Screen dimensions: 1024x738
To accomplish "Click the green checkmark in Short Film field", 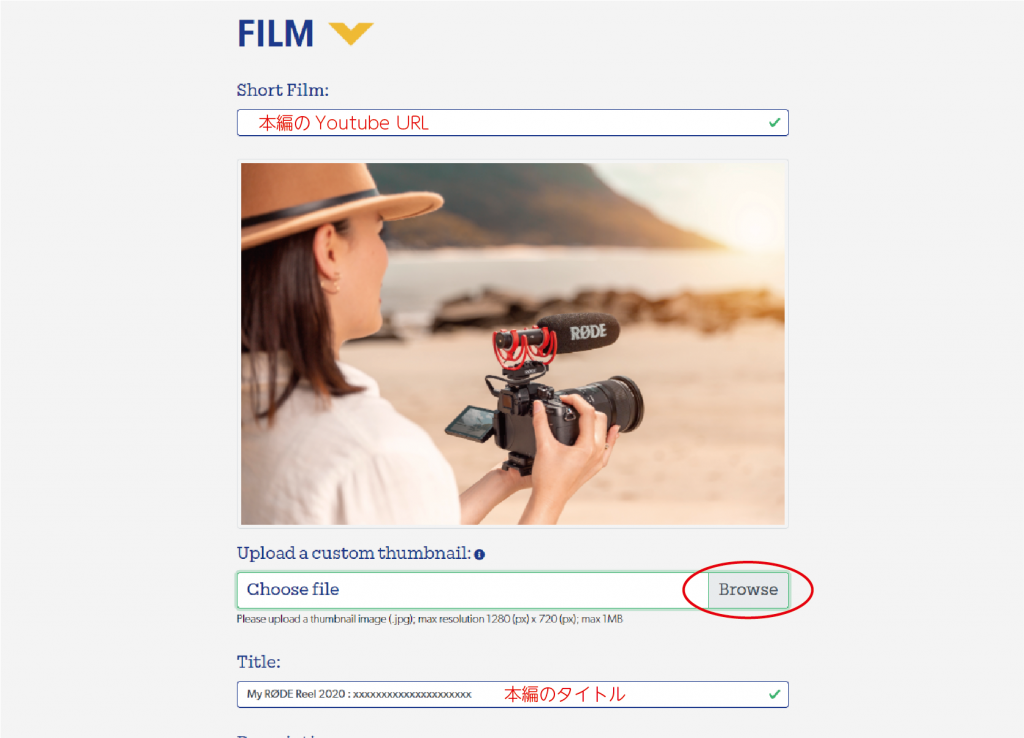I will 775,123.
